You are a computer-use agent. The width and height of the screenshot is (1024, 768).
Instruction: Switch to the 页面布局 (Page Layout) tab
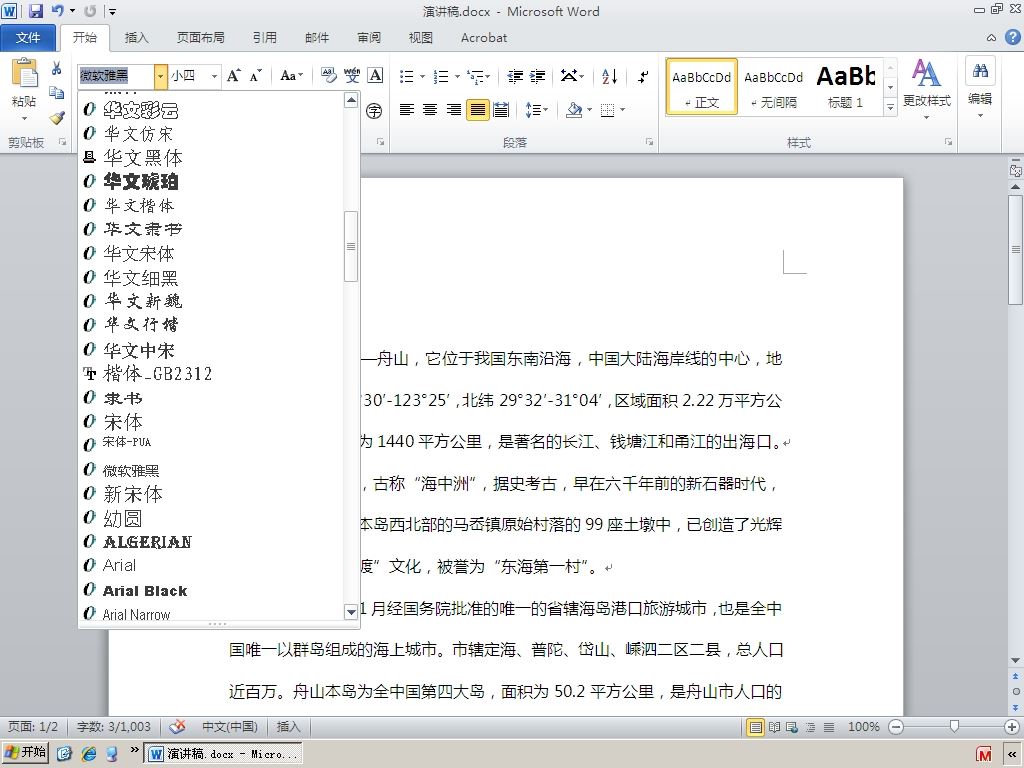pos(200,38)
